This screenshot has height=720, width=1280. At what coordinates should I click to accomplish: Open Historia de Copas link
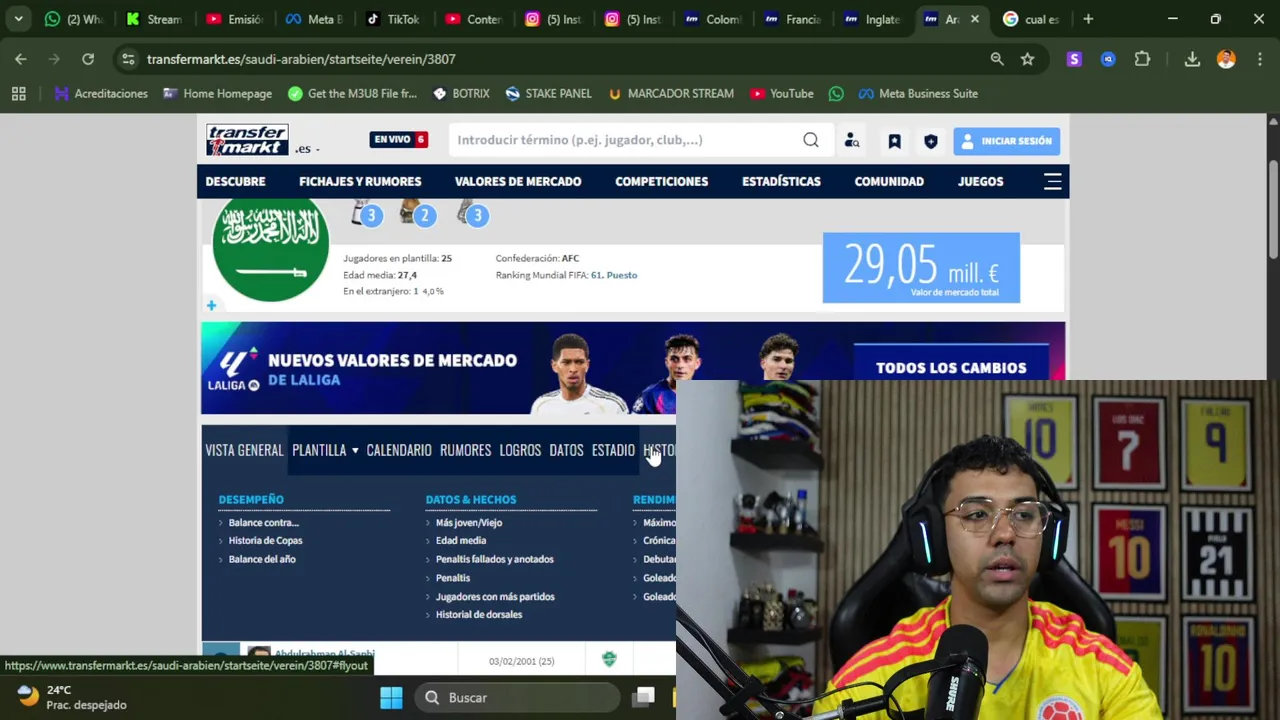click(265, 541)
